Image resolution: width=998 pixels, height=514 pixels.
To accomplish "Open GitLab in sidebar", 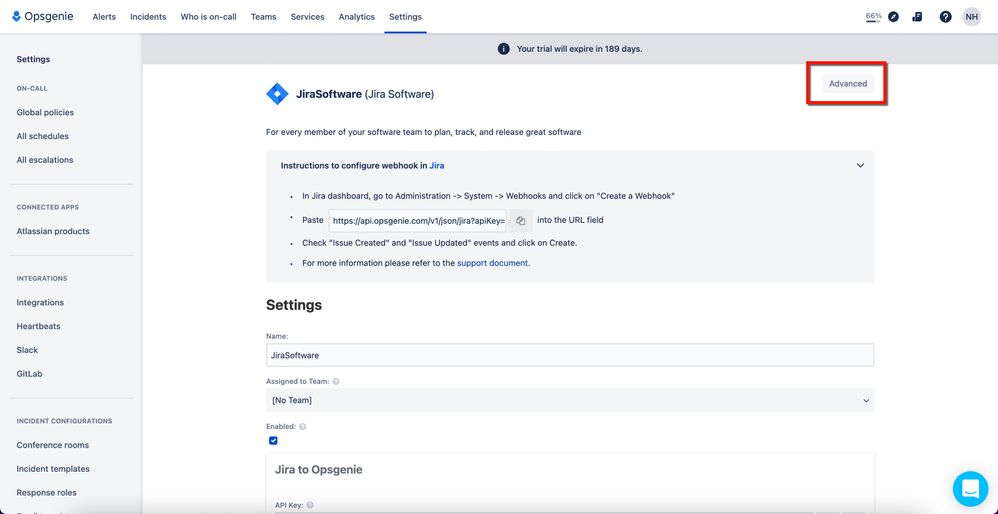I will tap(29, 374).
